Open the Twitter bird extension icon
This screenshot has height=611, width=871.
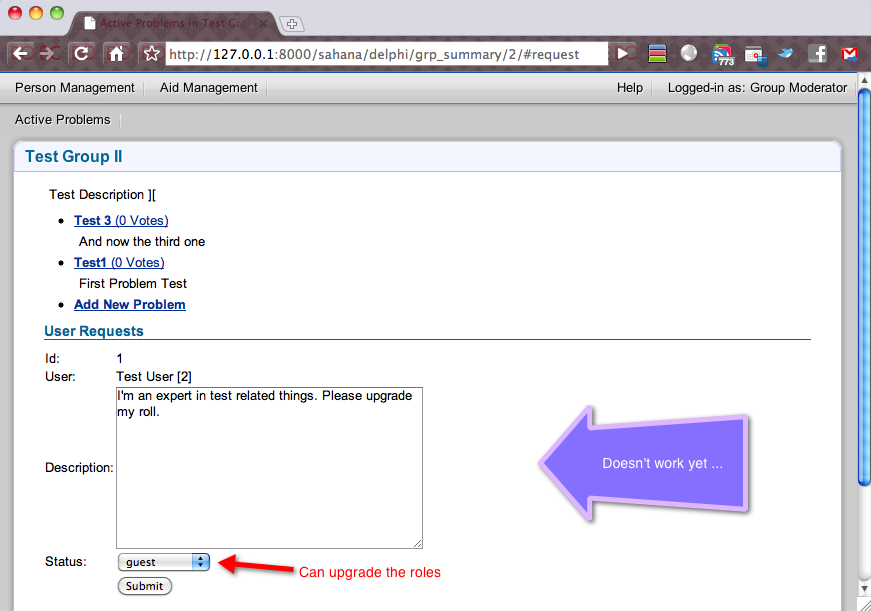786,54
